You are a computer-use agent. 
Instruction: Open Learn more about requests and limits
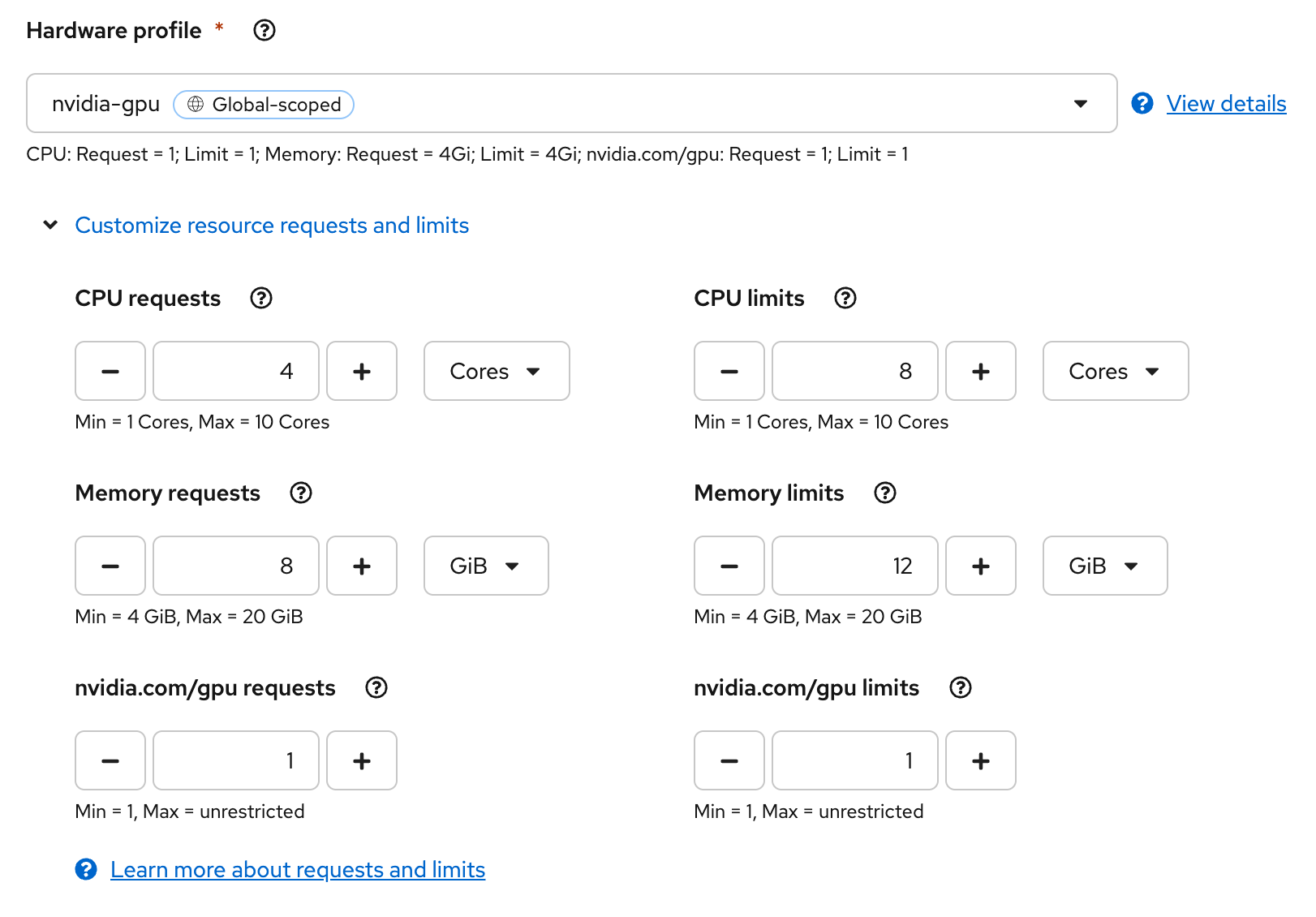(297, 870)
